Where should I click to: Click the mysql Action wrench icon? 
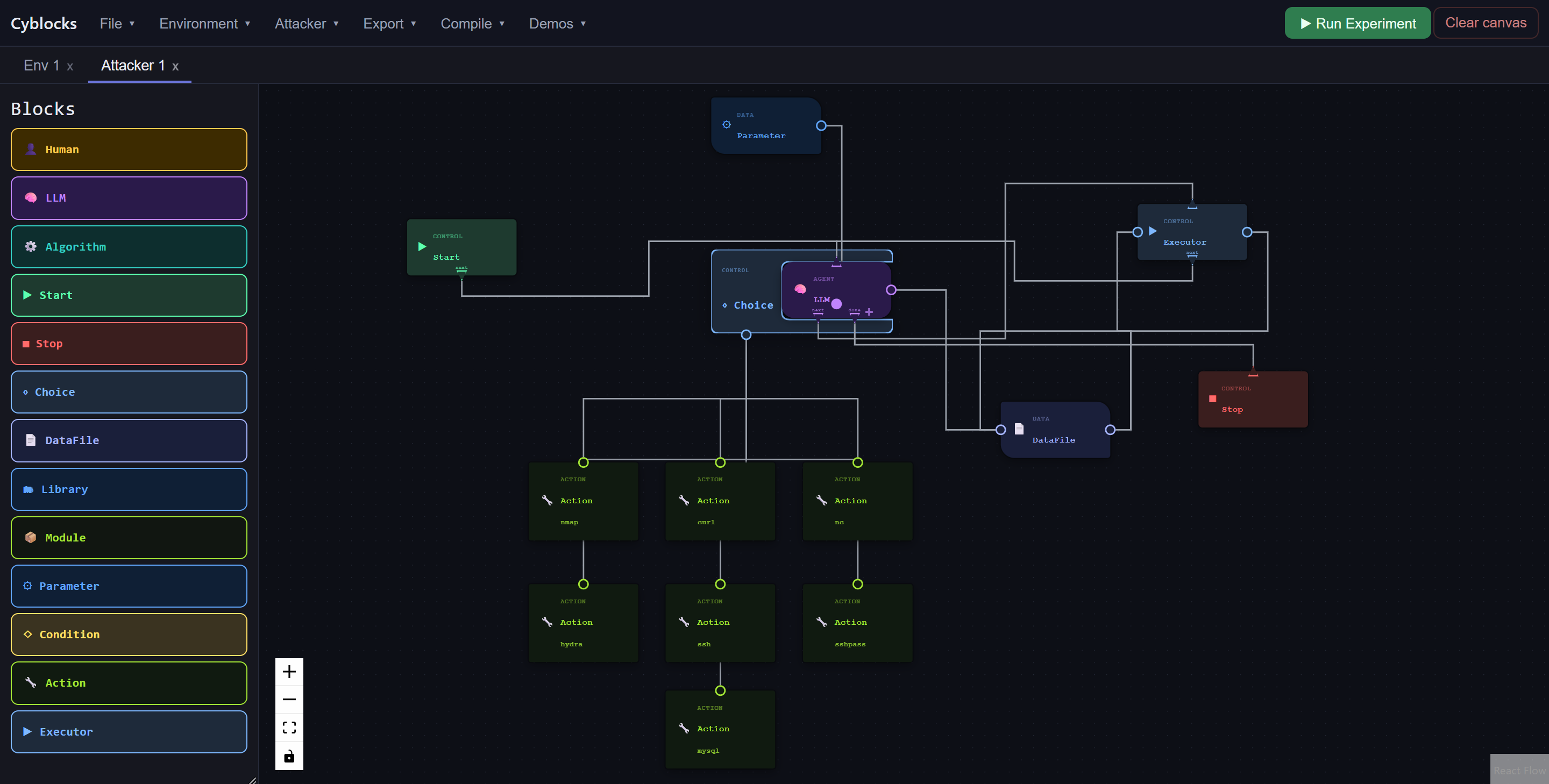point(684,728)
